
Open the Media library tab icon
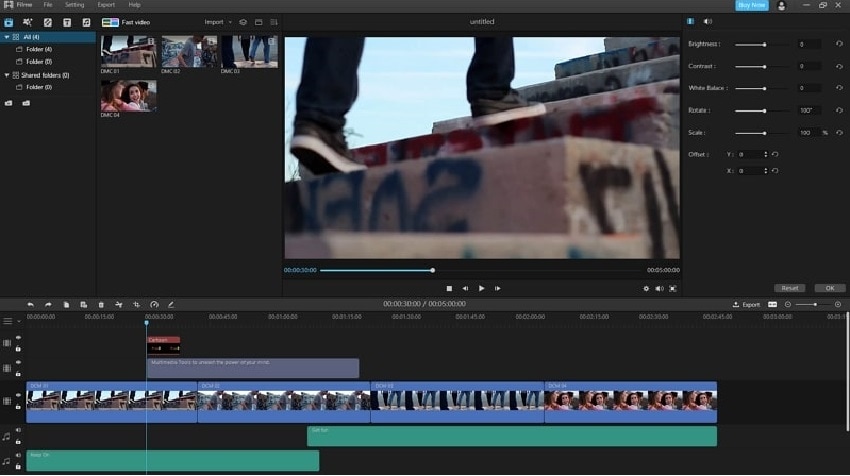pos(9,22)
